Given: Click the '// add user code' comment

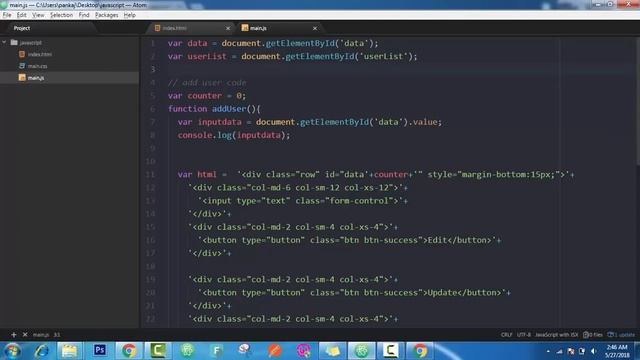Looking at the screenshot, I should point(207,83).
